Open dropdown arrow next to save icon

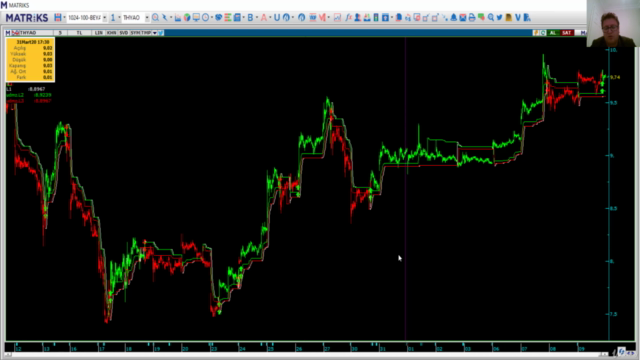[x=64, y=18]
